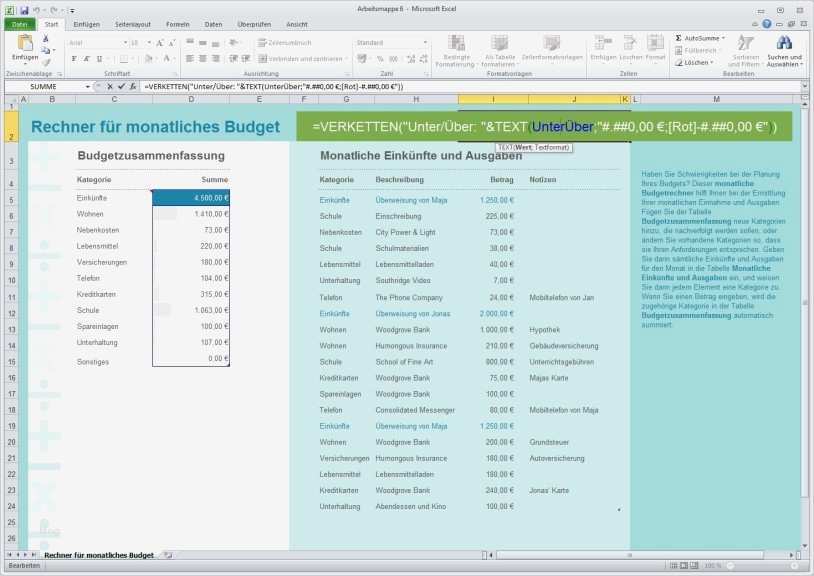Viewport: 814px width, 576px height.
Task: Click the Notizen cell 'Hypothek'
Action: [x=545, y=330]
